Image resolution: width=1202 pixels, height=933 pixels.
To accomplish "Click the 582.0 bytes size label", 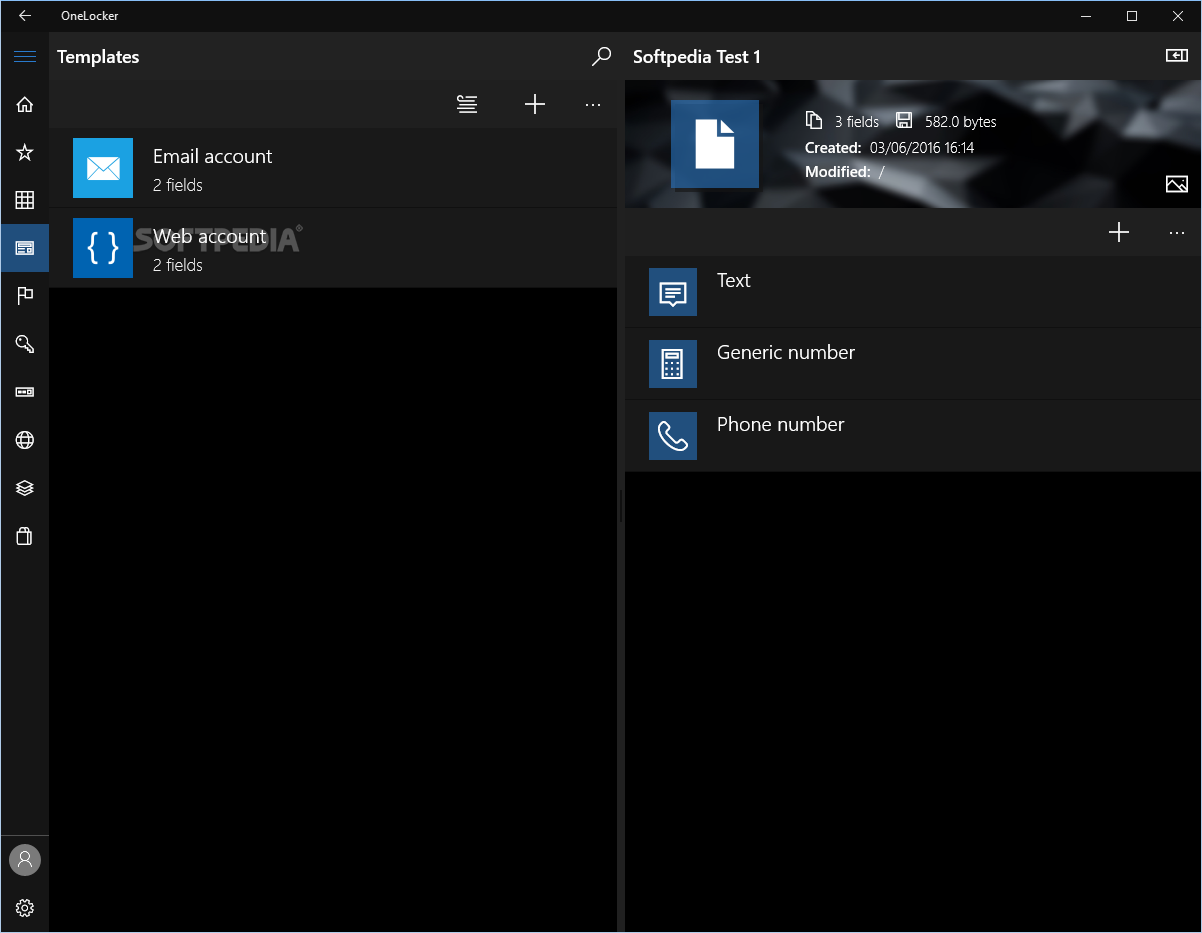I will point(960,122).
